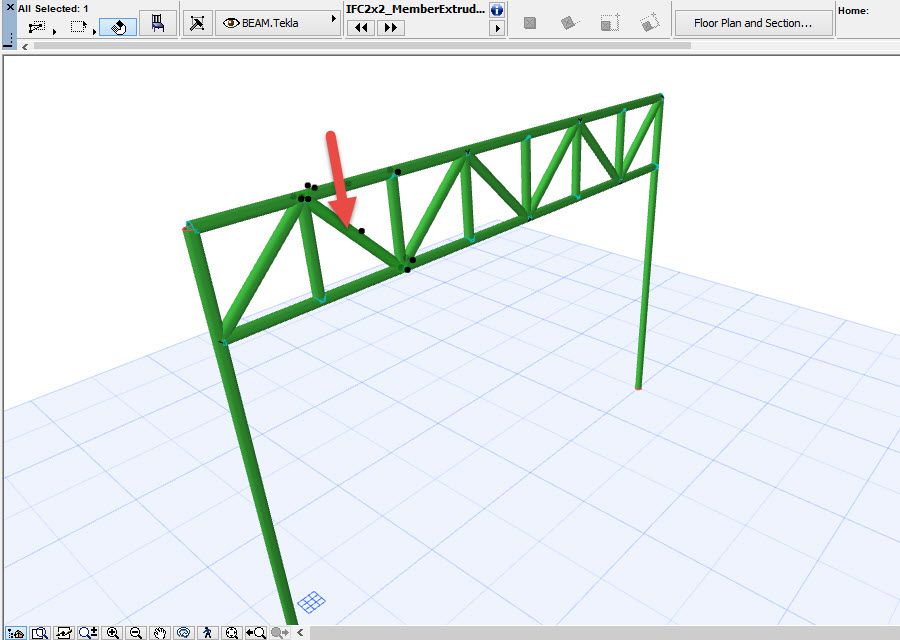Zoom in on the 3D view
The image size is (900, 640).
112,633
